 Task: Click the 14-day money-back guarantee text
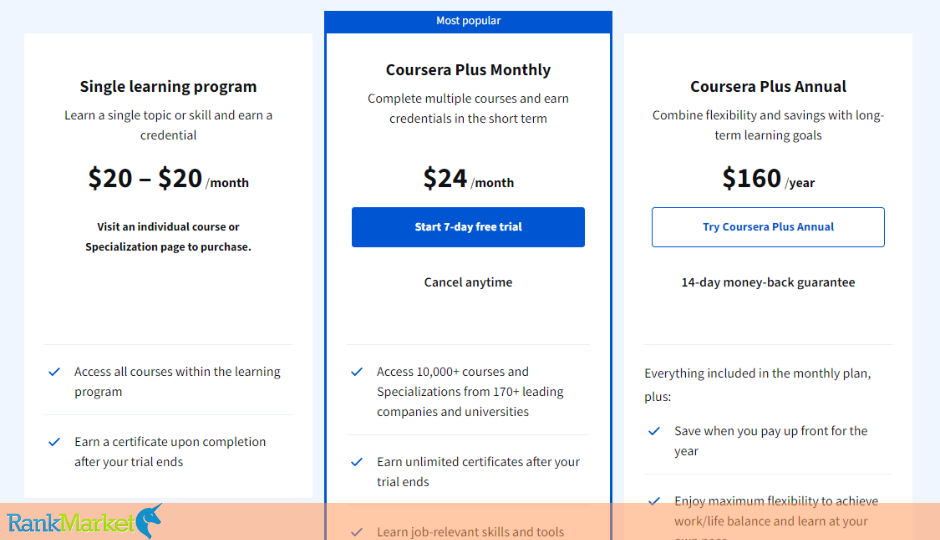[x=768, y=282]
